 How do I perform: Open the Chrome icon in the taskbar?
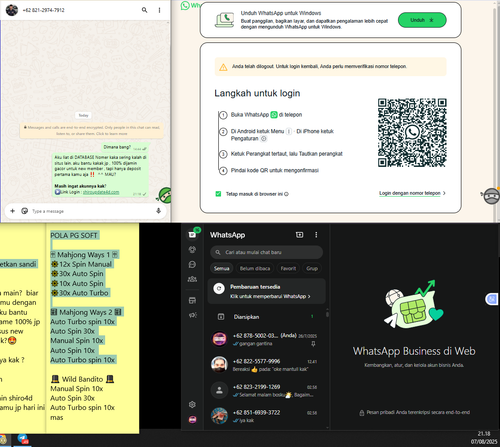pos(3,439)
